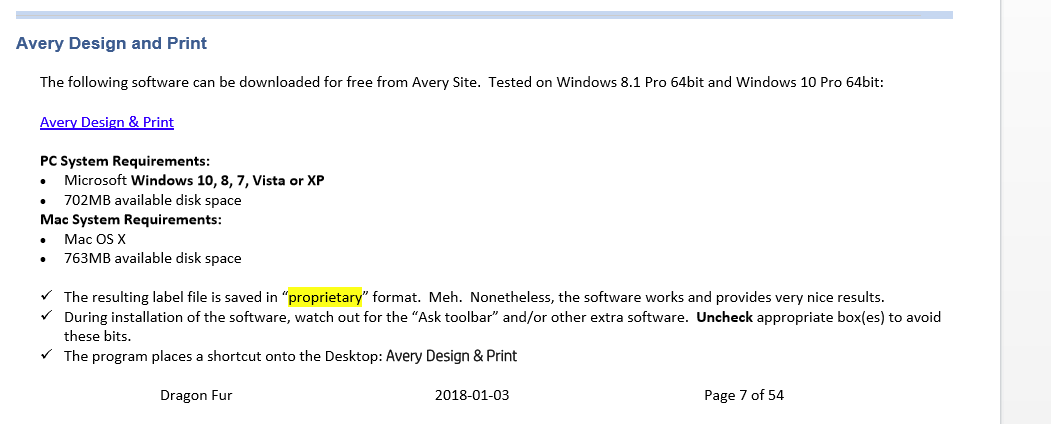This screenshot has height=424, width=1051.
Task: Click the checkmark bullet beside the Desktop shortcut note
Action: (46, 356)
